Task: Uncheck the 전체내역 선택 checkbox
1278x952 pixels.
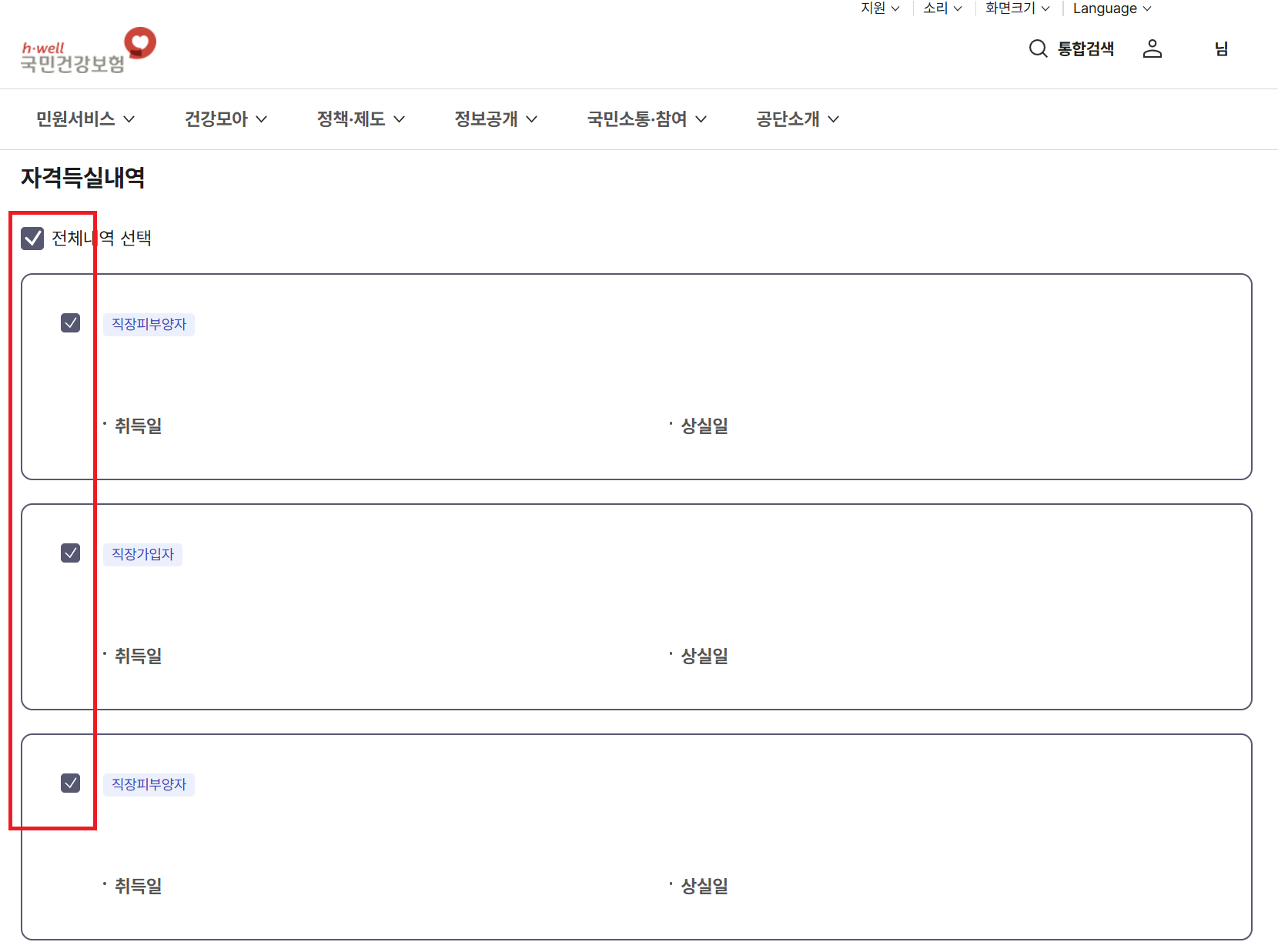Action: click(32, 239)
